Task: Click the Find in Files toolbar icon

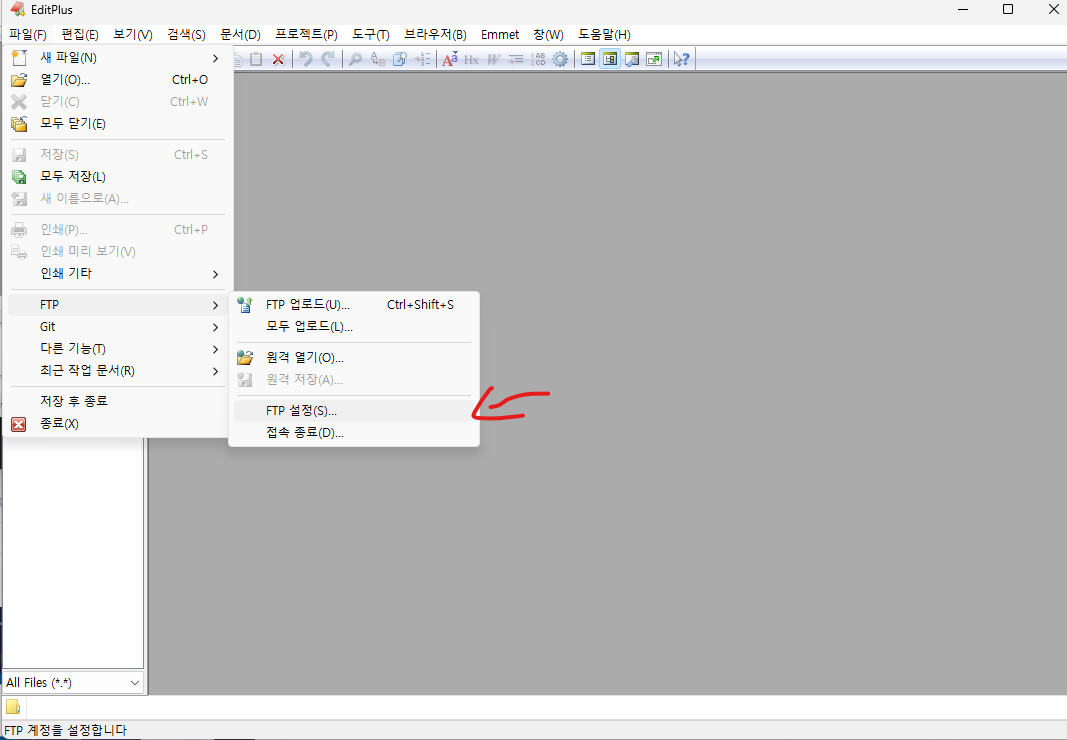Action: (400, 59)
